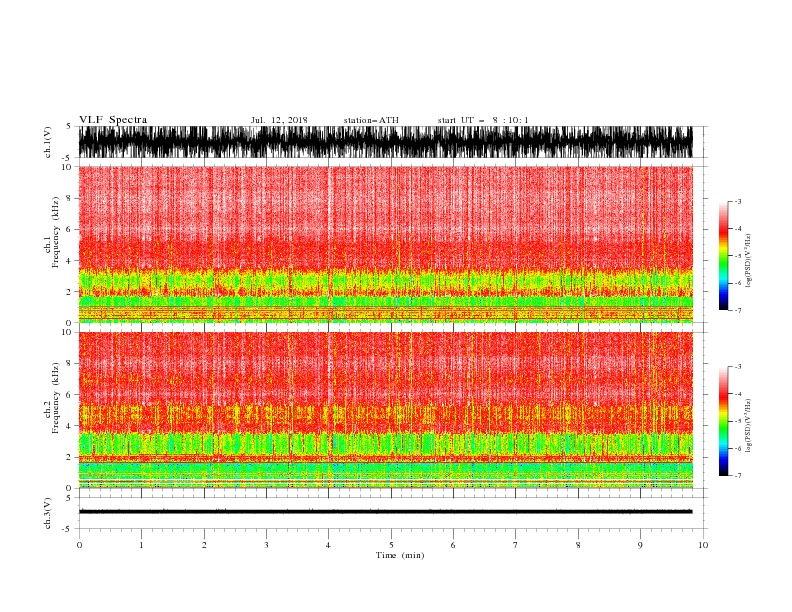Screen dimensions: 792x612
Task: Click the time axis tick label "1"
Action: [141, 545]
